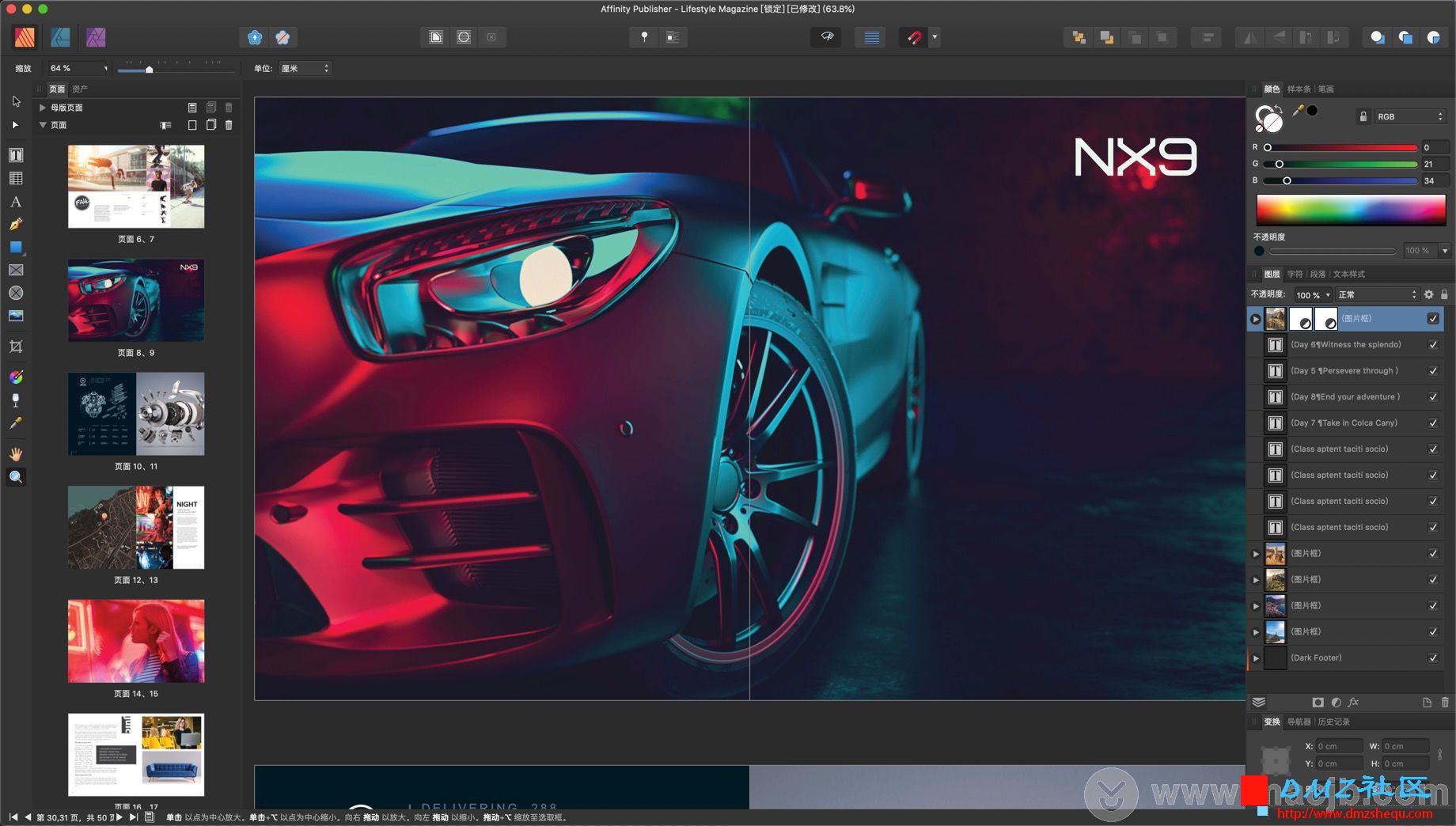The height and width of the screenshot is (826, 1456).
Task: Adjust the zoom slider
Action: pos(176,70)
